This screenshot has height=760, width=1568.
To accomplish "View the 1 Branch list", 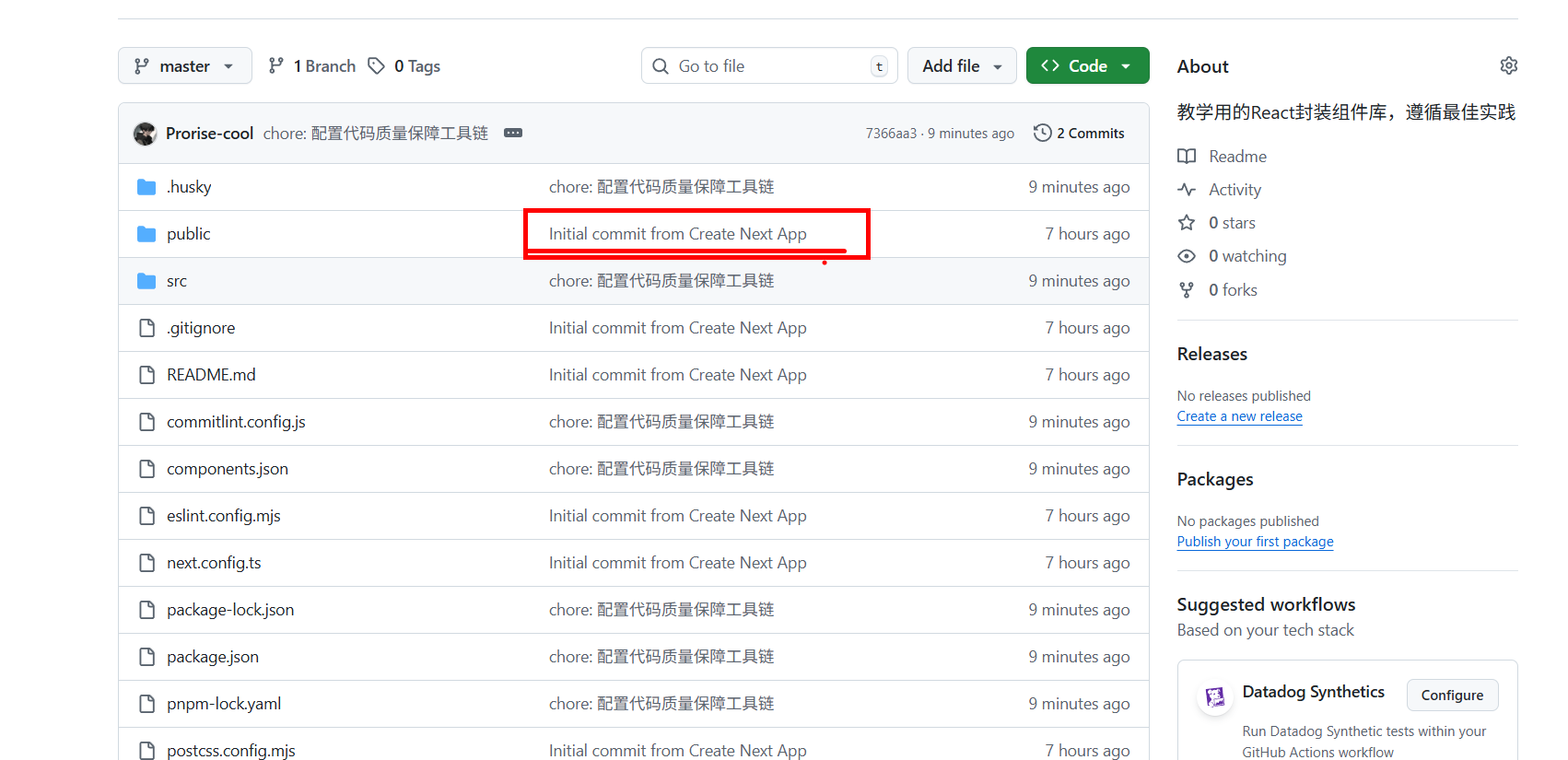I will click(312, 66).
